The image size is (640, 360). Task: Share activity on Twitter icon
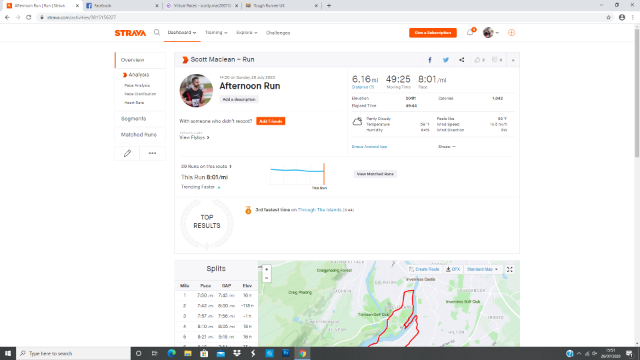(x=446, y=60)
